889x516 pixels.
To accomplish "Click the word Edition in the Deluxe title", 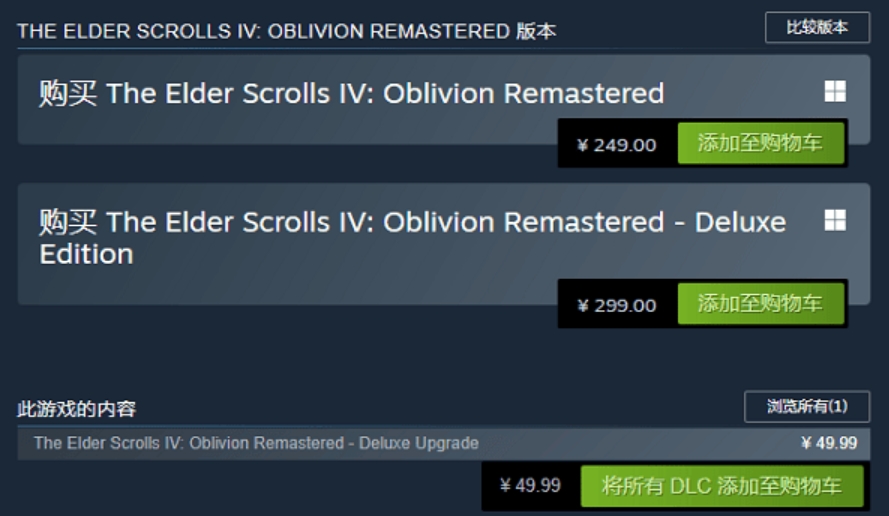I will tap(87, 254).
